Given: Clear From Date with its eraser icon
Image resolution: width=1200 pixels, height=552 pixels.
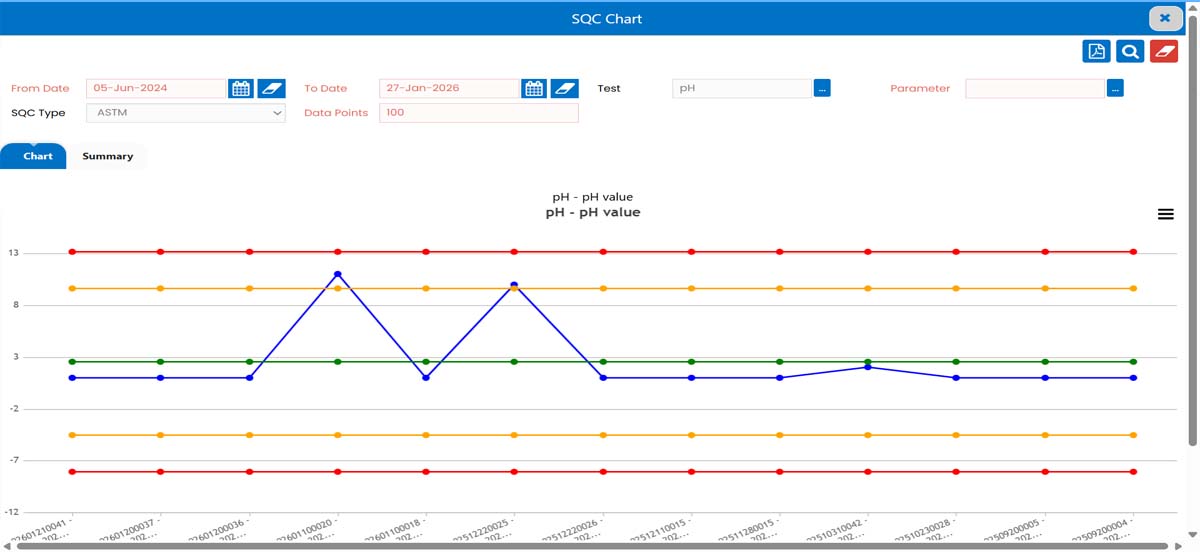Looking at the screenshot, I should [x=271, y=88].
